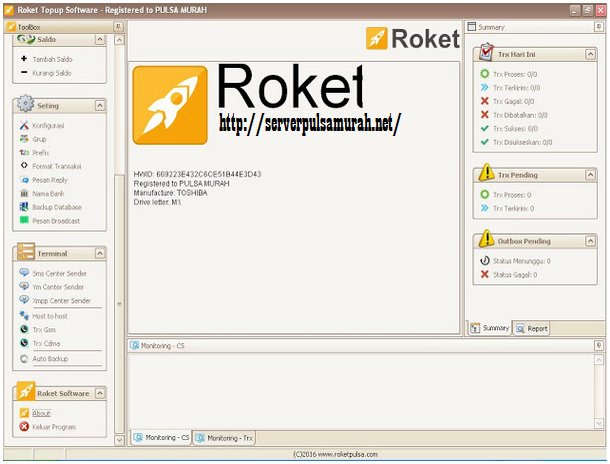The image size is (610, 464).
Task: Click the Tambah Saldo plus icon
Action: click(x=24, y=58)
